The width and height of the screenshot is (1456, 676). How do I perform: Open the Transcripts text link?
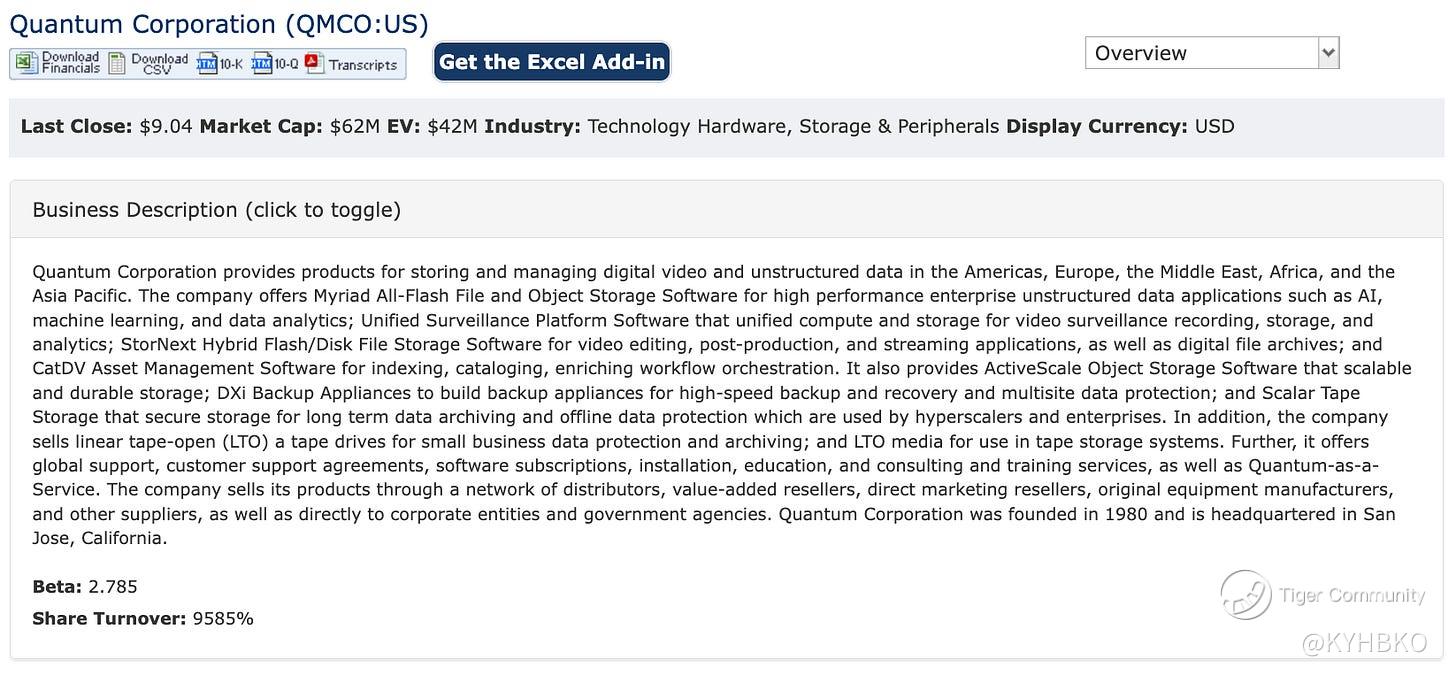pos(363,64)
